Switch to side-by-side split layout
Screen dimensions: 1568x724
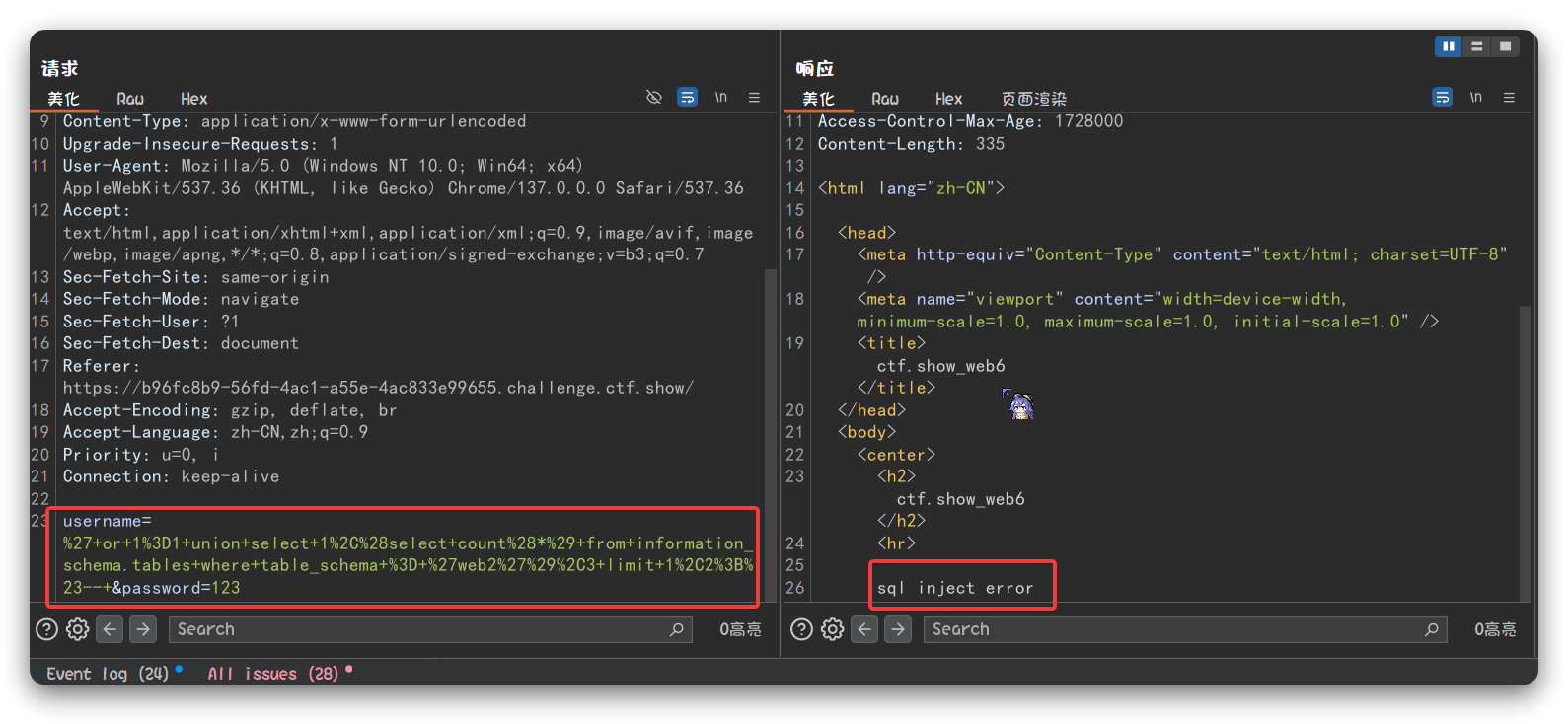[1448, 46]
